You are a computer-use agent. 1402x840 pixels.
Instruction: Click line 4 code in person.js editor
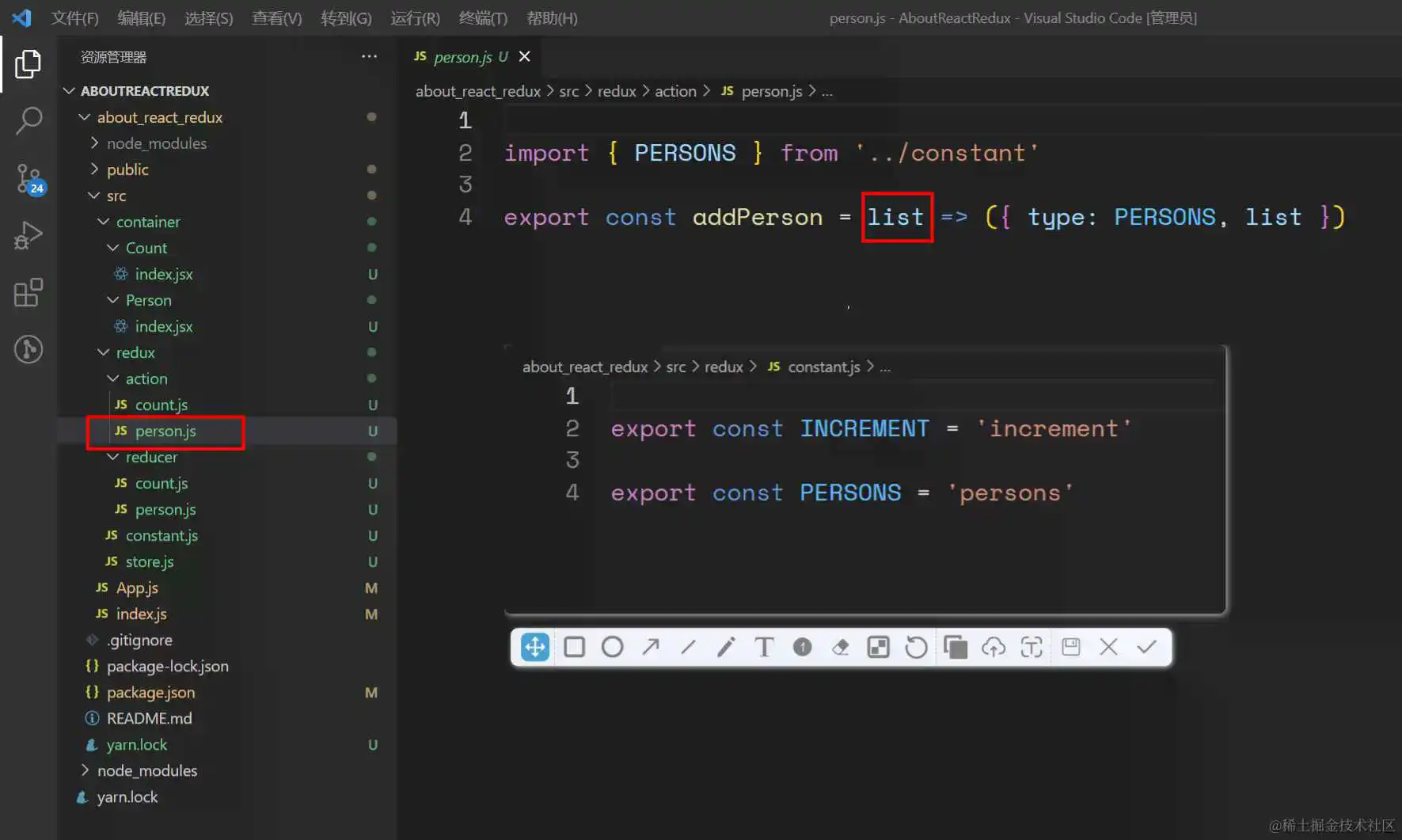click(x=924, y=217)
